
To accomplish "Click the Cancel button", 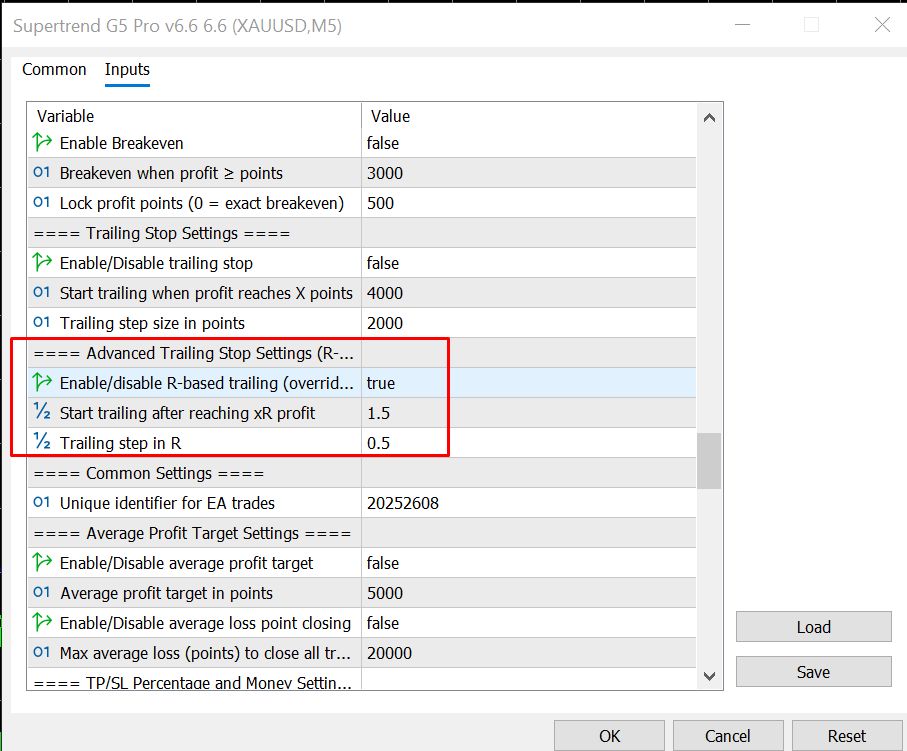I will click(728, 735).
